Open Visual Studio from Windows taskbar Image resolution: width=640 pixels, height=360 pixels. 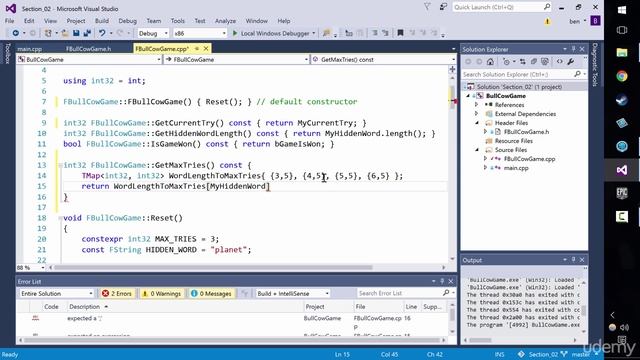[622, 170]
